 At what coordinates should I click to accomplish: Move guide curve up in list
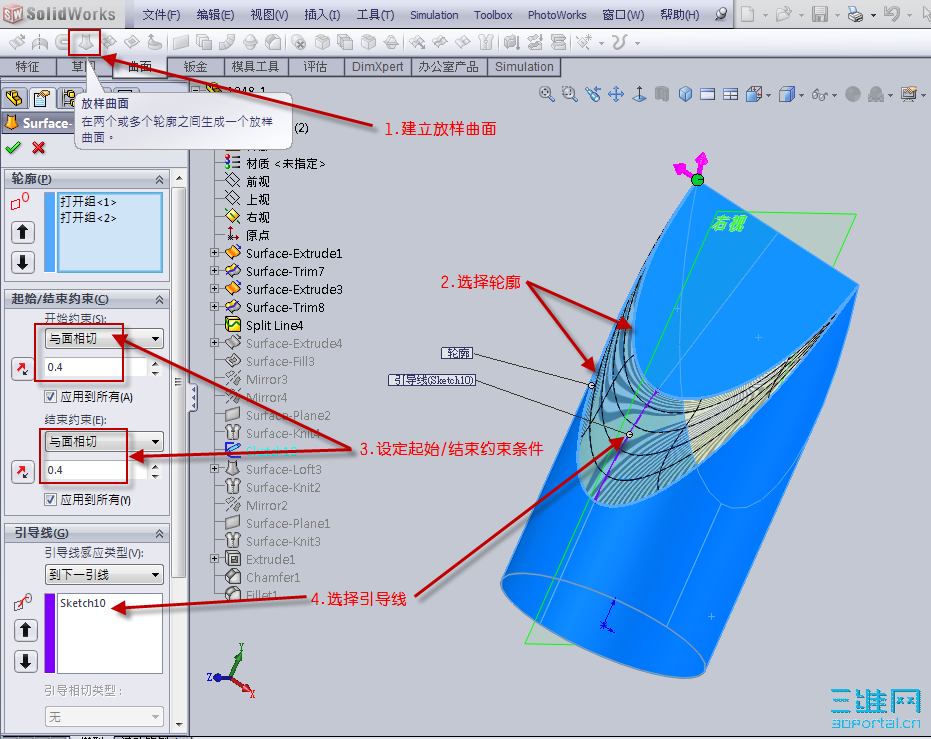26,630
